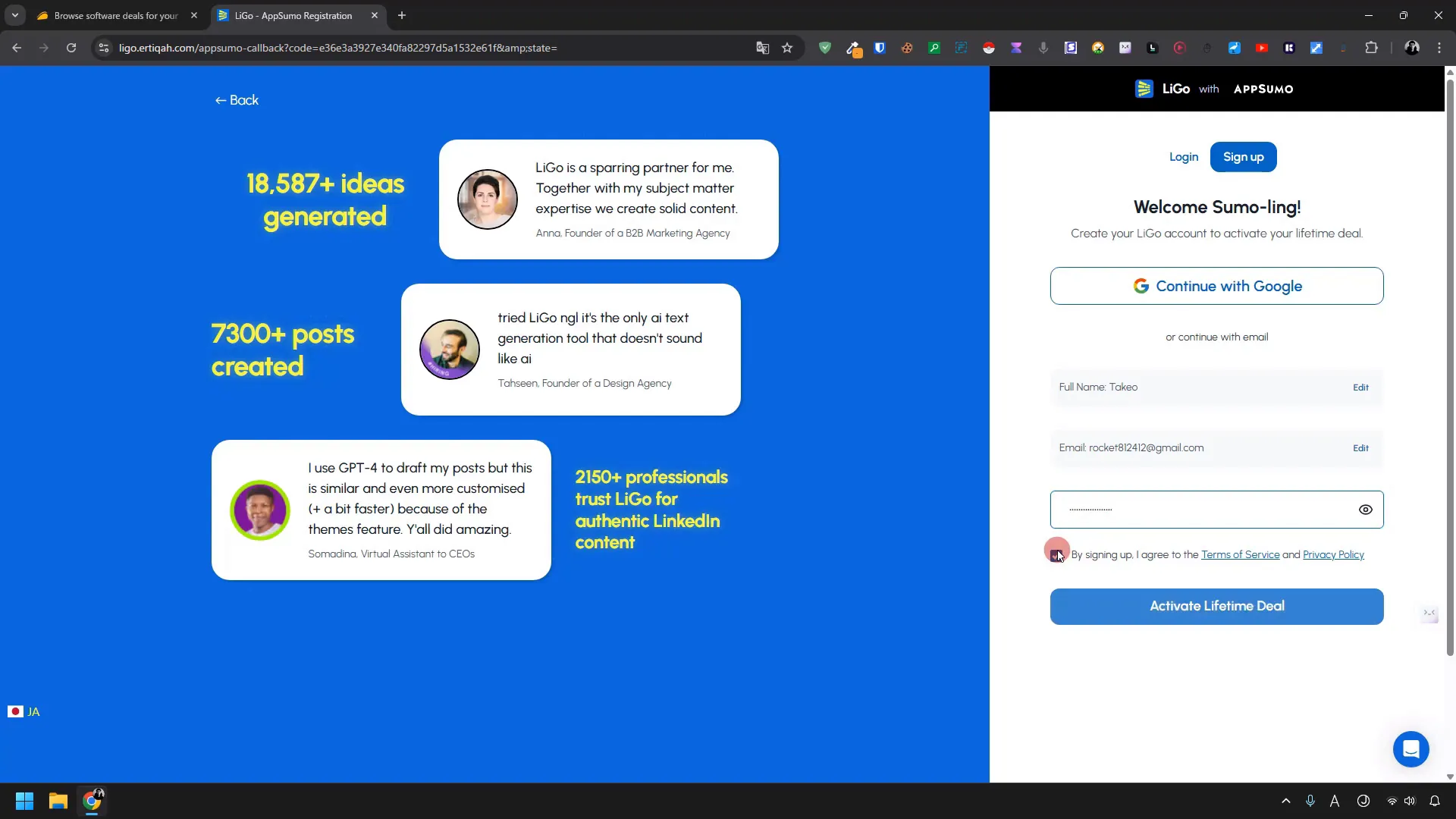Continue with Google sign-up

[x=1216, y=286]
